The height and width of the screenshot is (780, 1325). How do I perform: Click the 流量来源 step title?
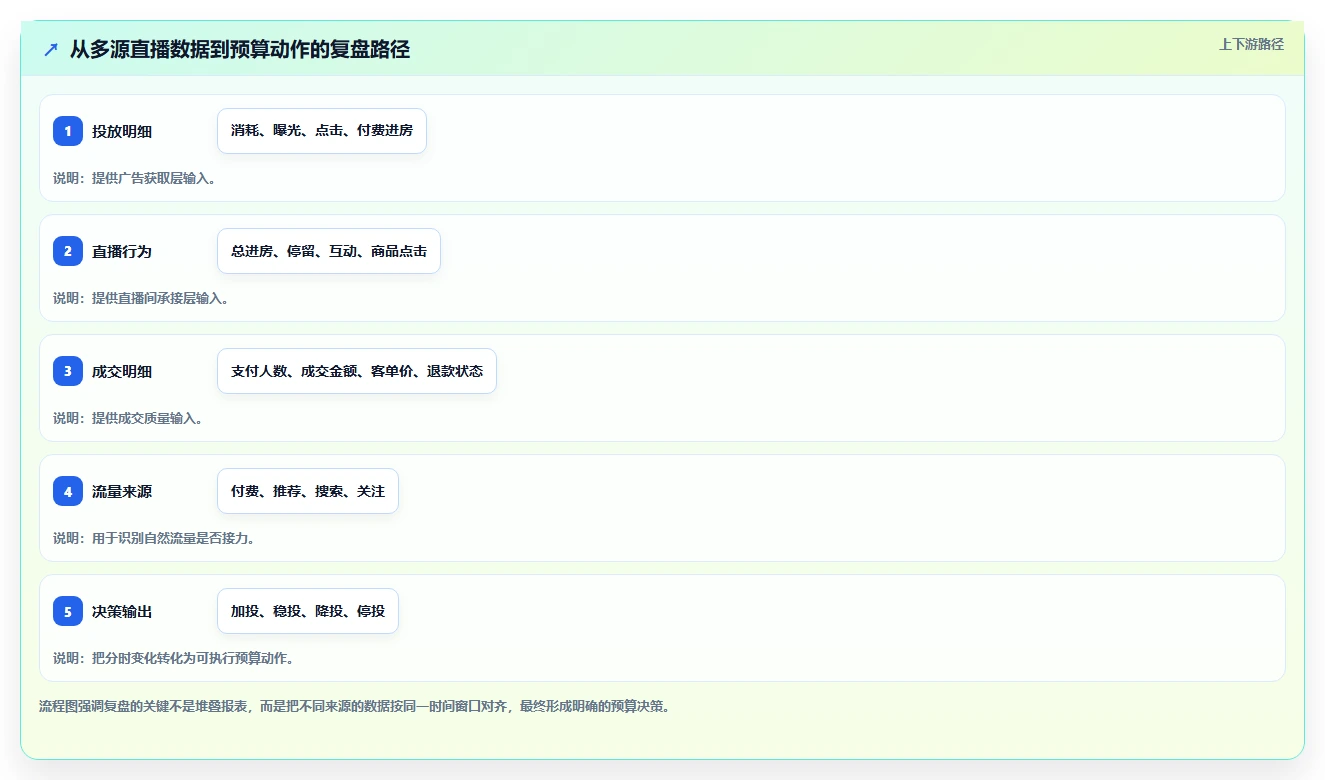point(122,491)
